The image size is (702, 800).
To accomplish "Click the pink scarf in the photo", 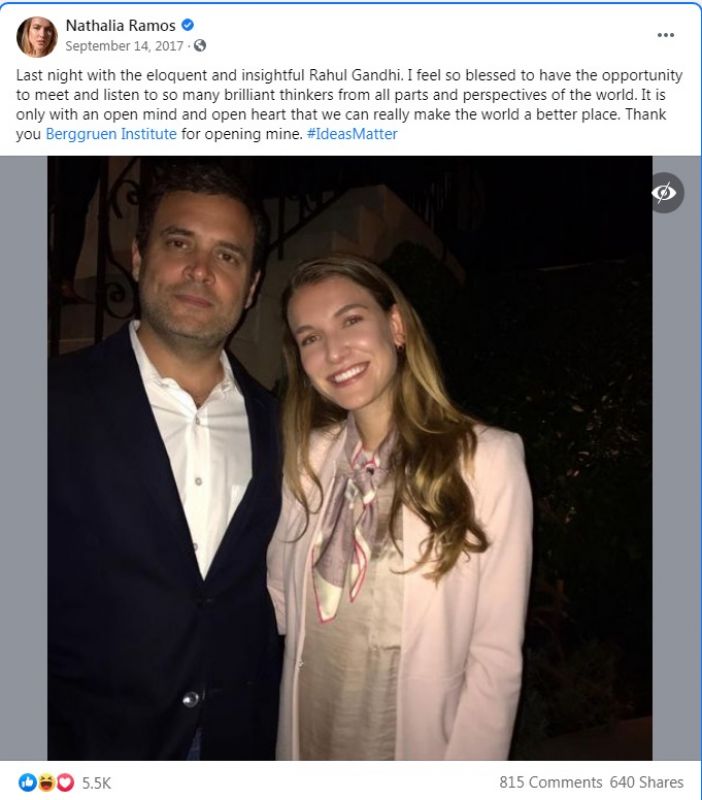I will point(345,520).
